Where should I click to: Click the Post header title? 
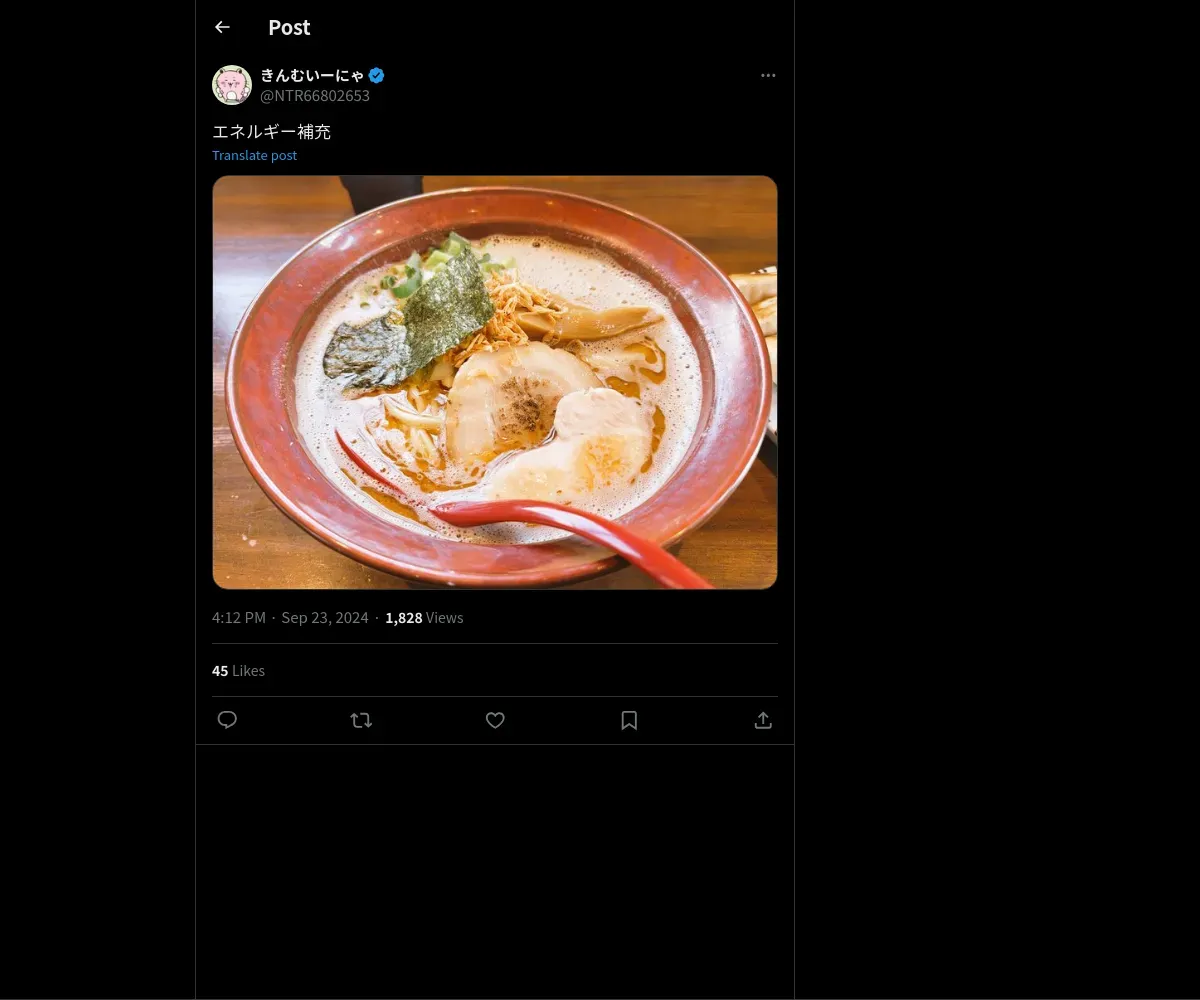tap(289, 27)
